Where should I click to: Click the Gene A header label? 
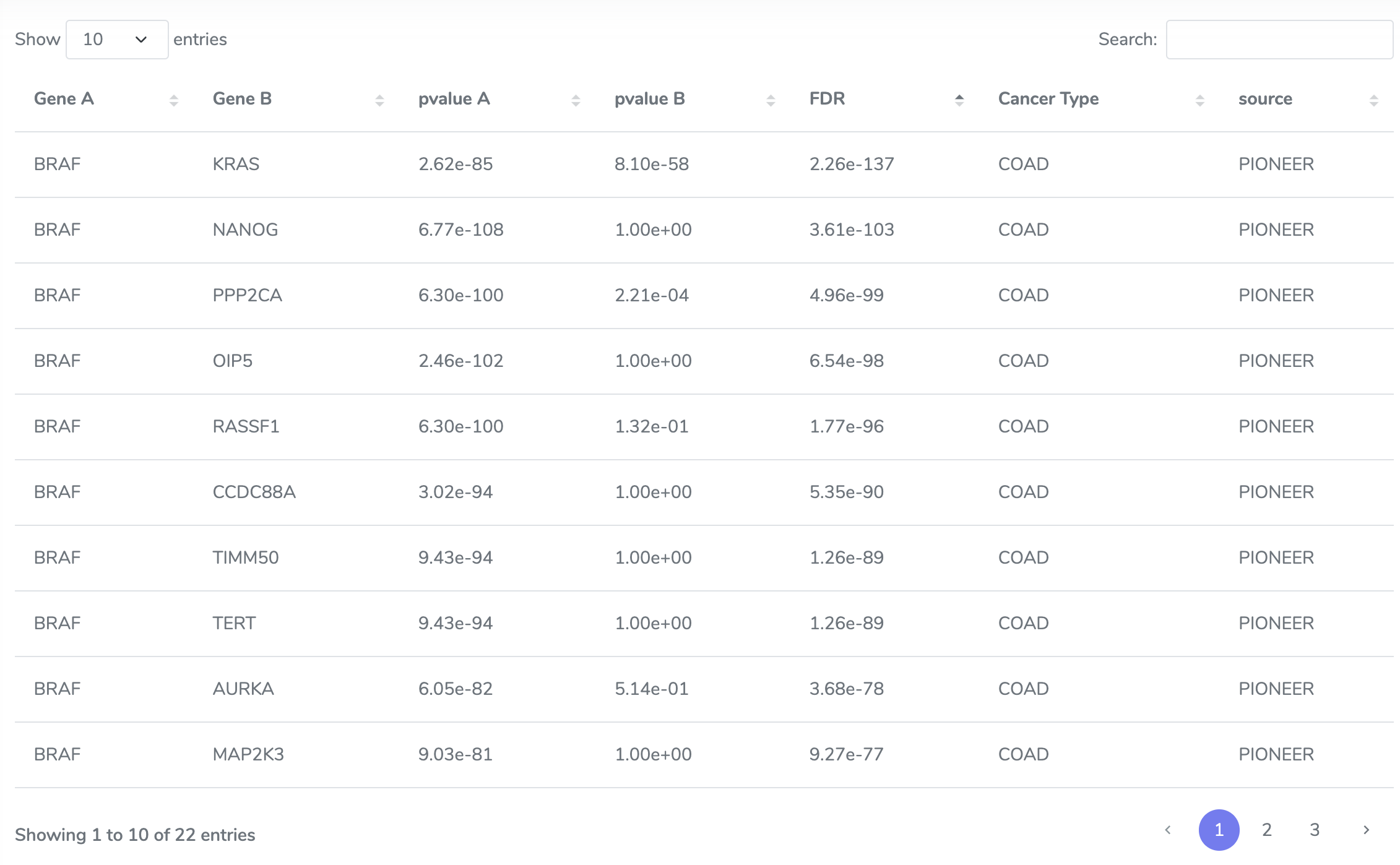[64, 99]
